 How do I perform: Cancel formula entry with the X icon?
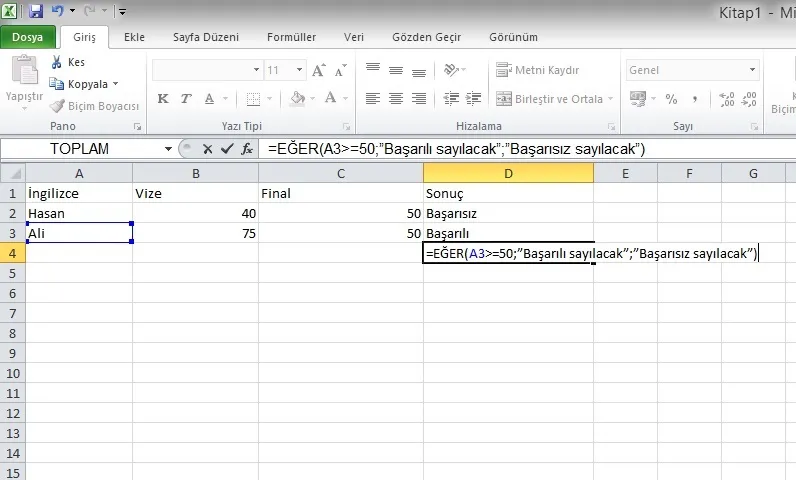coord(207,148)
